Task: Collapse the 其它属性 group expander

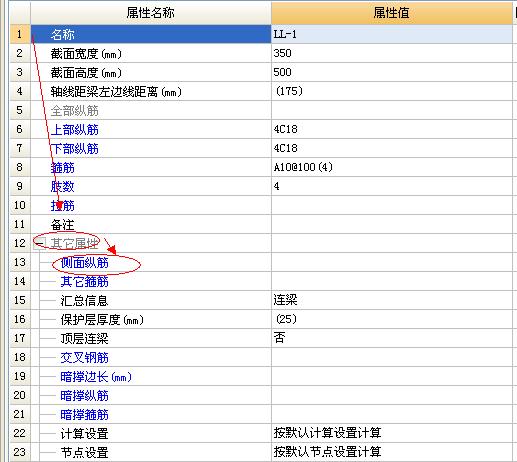Action: coord(40,244)
